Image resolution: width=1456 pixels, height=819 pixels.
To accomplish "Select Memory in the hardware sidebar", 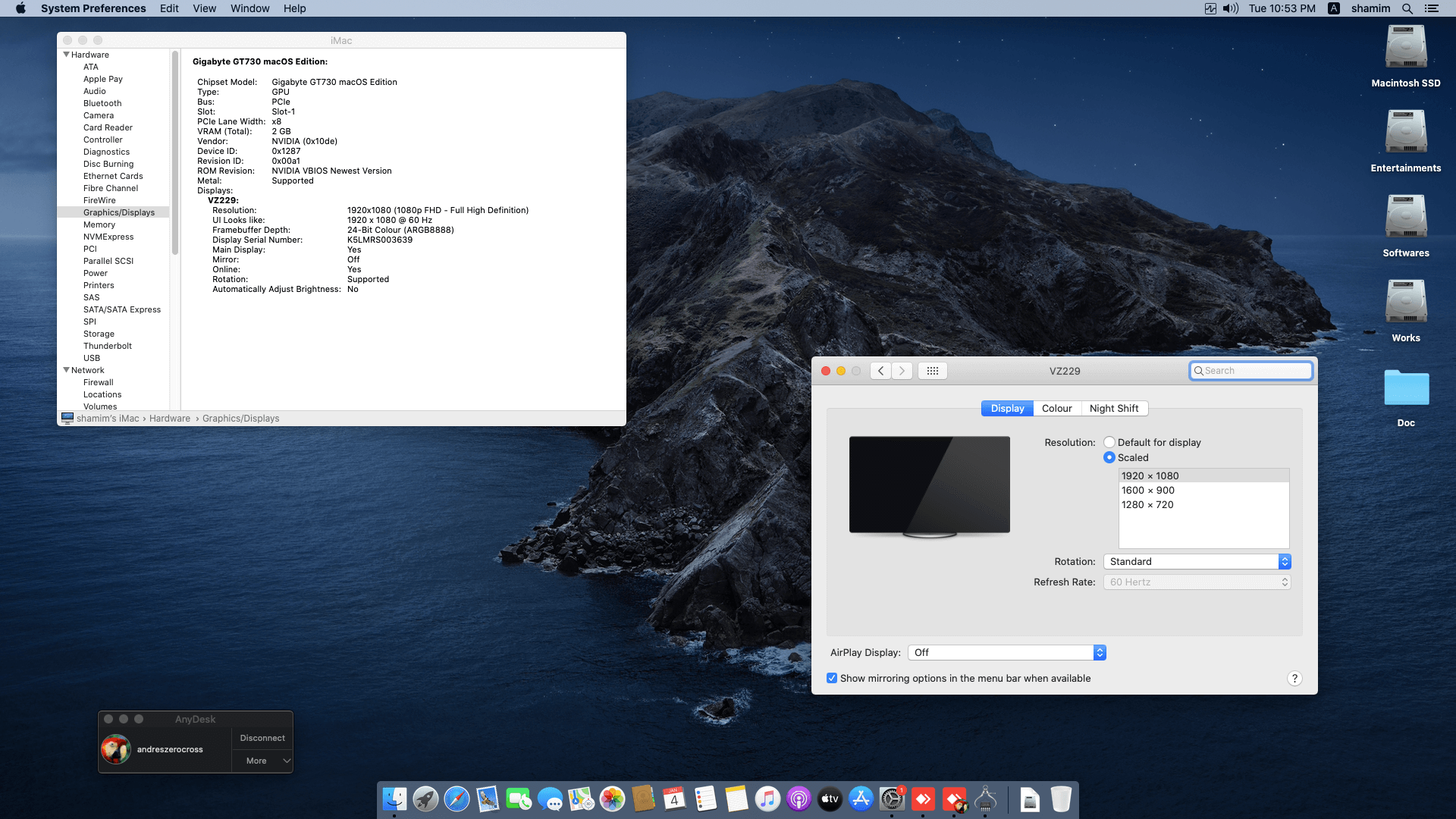I will 99,224.
